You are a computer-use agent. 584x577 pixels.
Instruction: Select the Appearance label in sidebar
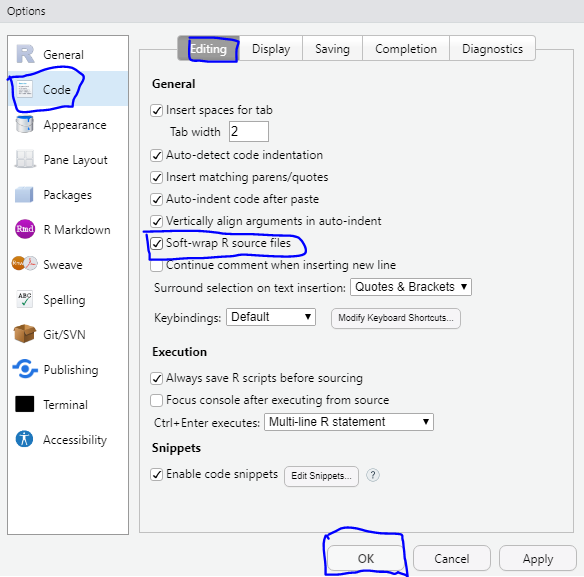click(x=75, y=125)
